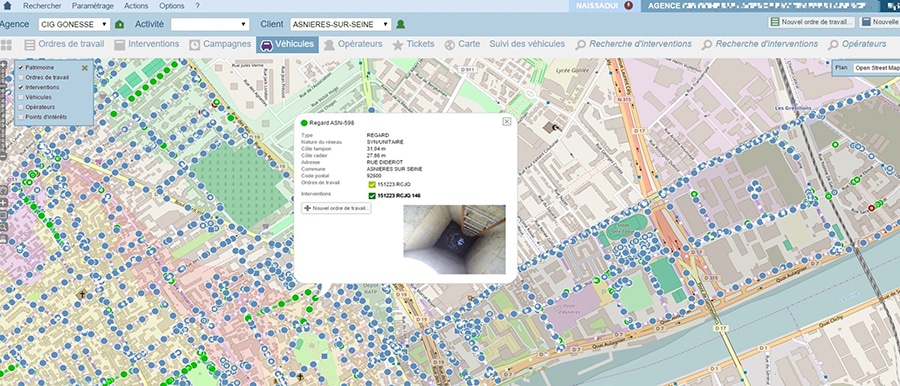Open the dashboard grid icon
This screenshot has width=900, height=386.
point(6,45)
